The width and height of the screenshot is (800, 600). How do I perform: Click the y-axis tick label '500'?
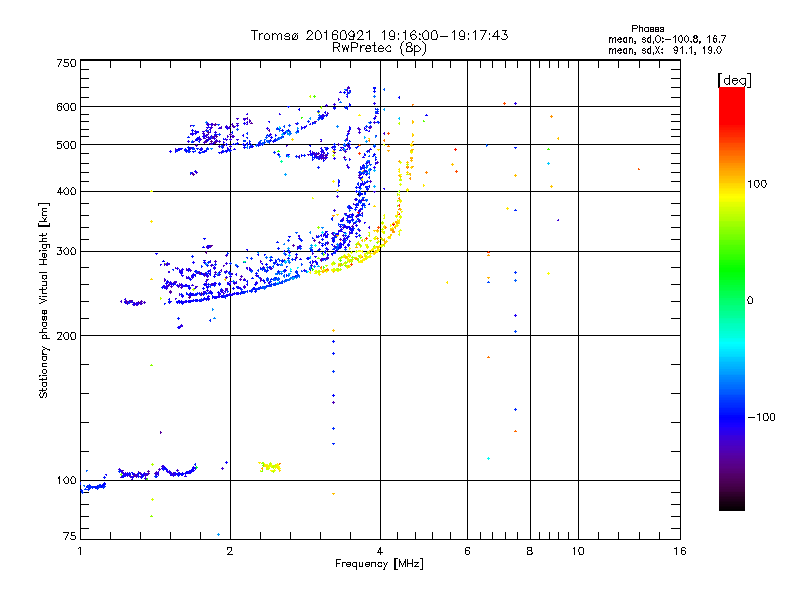(66, 145)
